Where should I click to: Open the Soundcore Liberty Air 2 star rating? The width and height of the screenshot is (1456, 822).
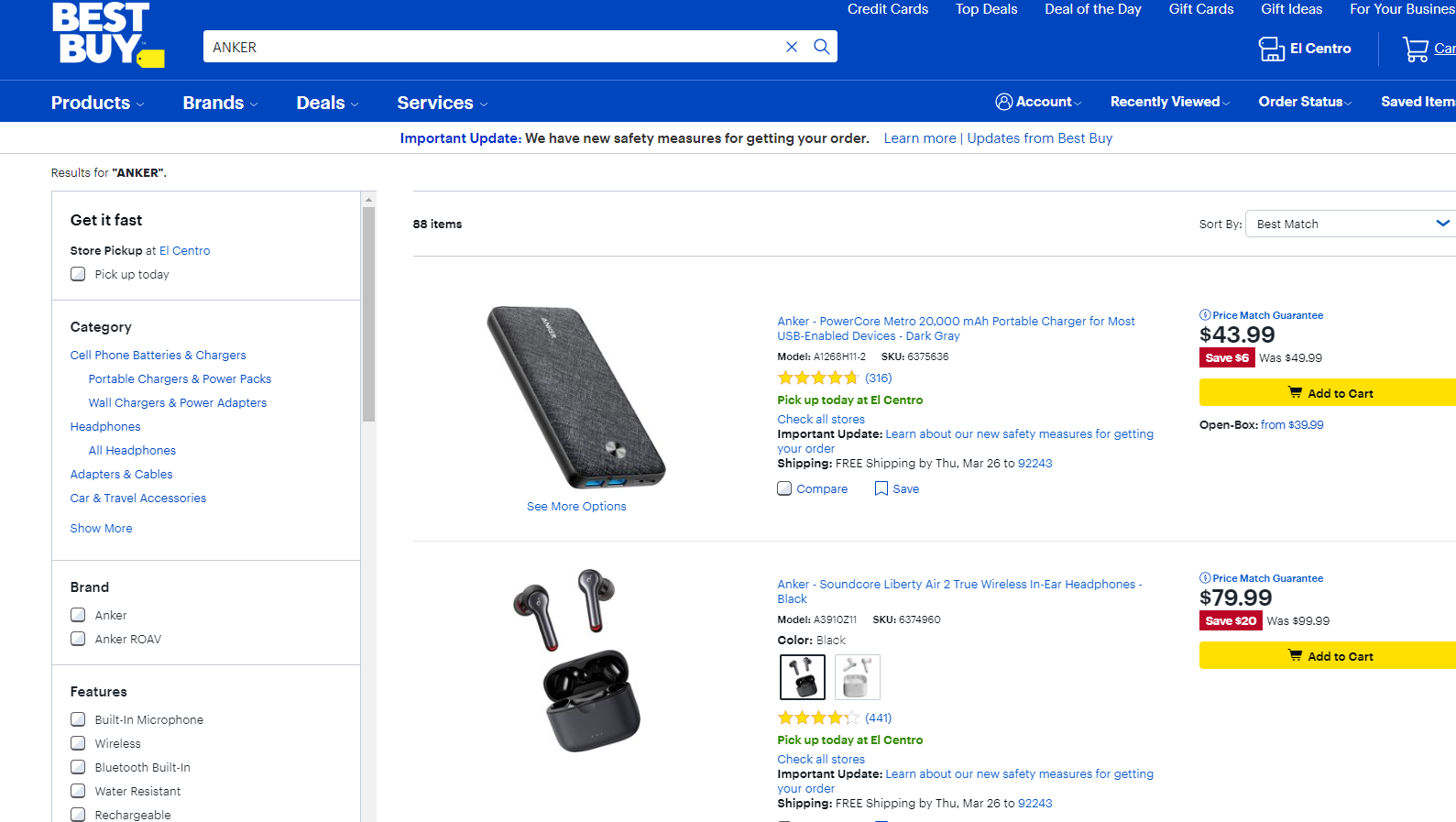pyautogui.click(x=818, y=718)
